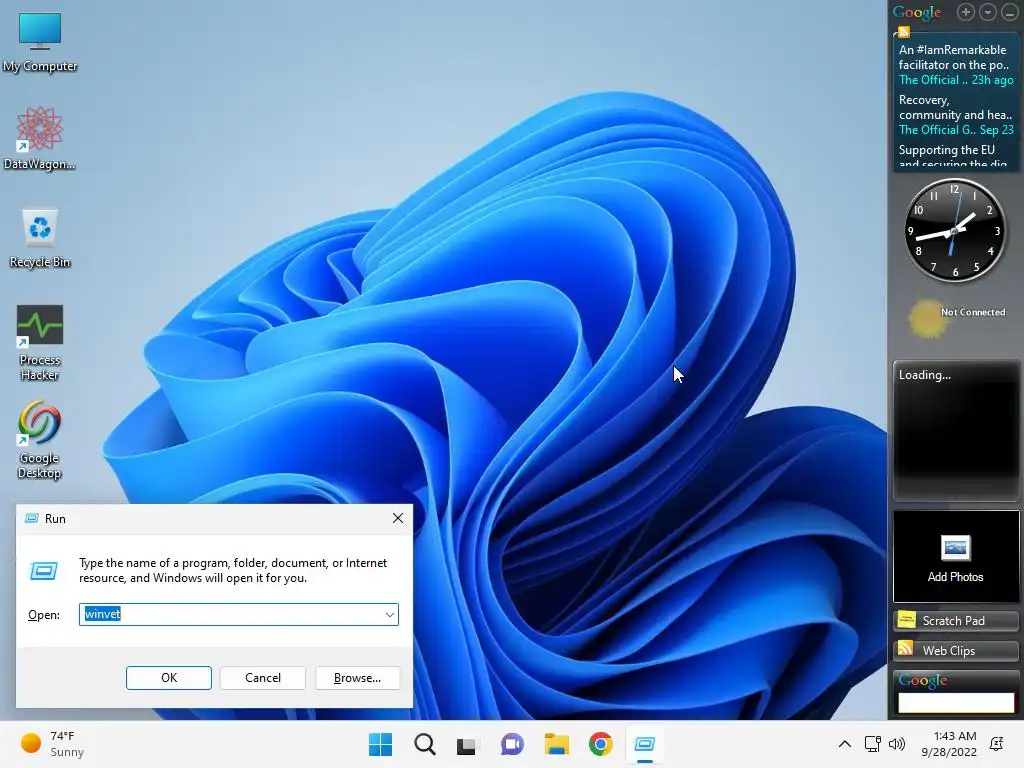The height and width of the screenshot is (768, 1024).
Task: Open the Windows Start menu
Action: pyautogui.click(x=380, y=744)
